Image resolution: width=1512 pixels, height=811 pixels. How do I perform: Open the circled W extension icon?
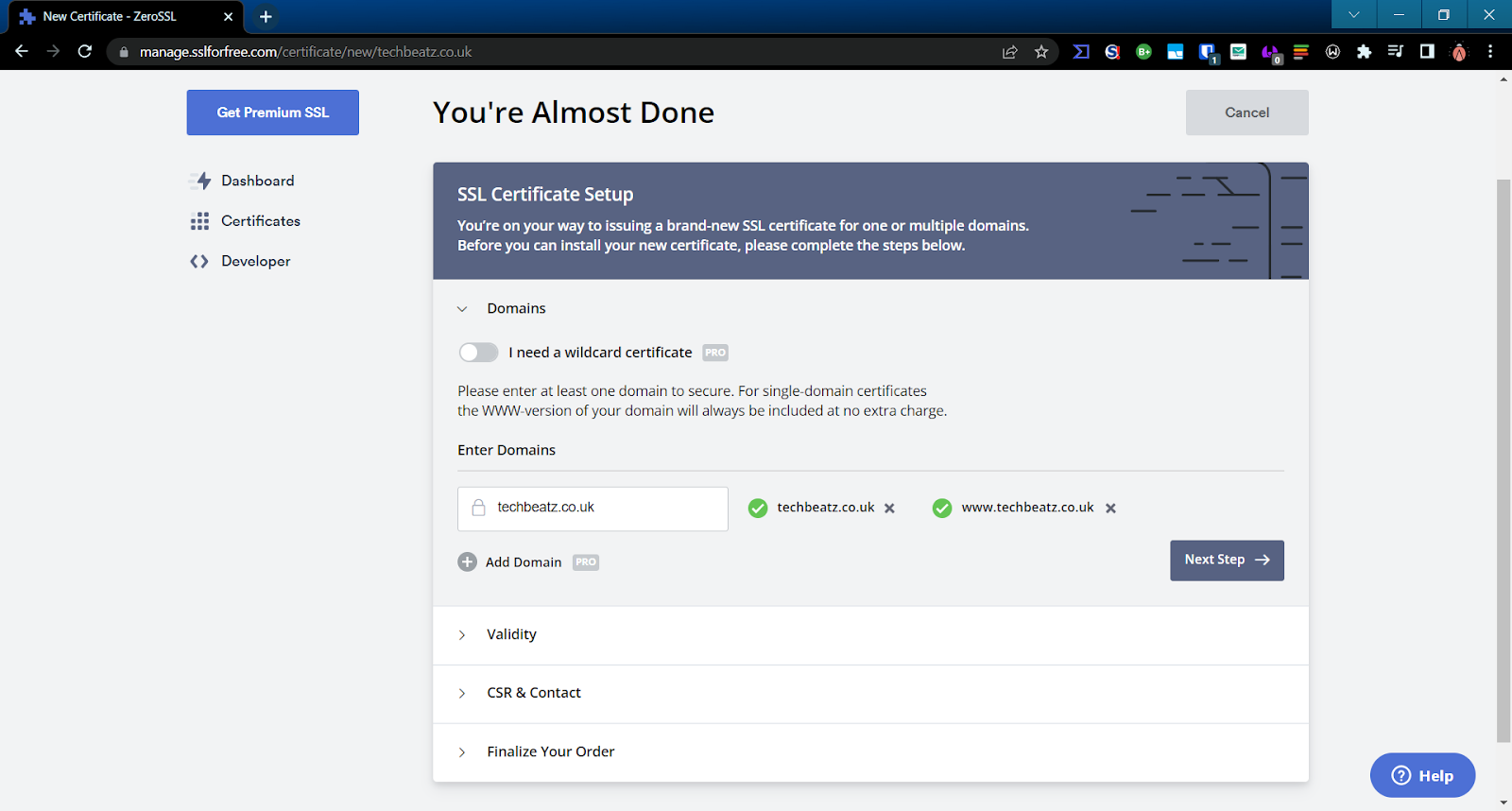tap(1332, 52)
